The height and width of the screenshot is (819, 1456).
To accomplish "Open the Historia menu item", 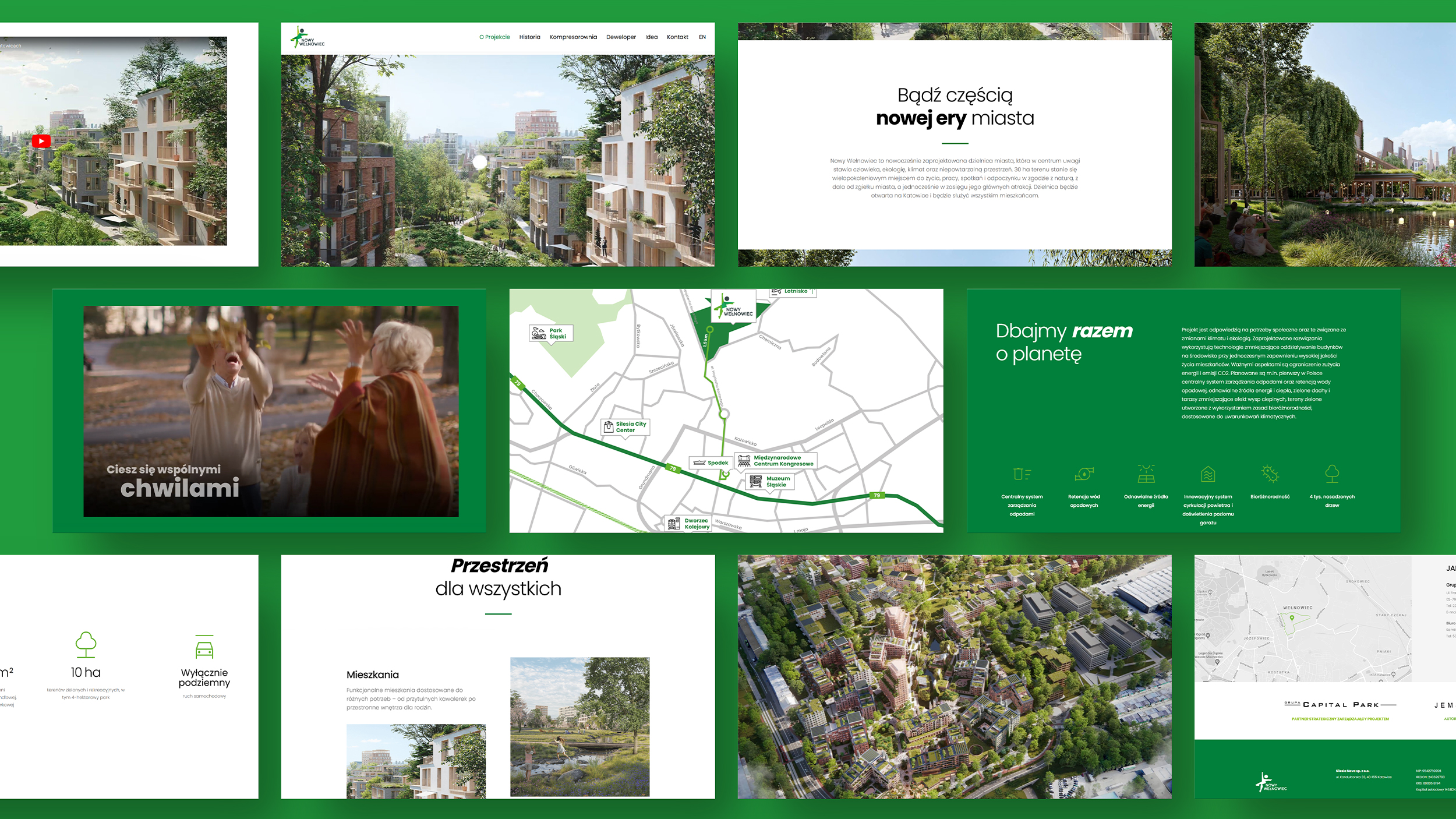I will [x=529, y=37].
